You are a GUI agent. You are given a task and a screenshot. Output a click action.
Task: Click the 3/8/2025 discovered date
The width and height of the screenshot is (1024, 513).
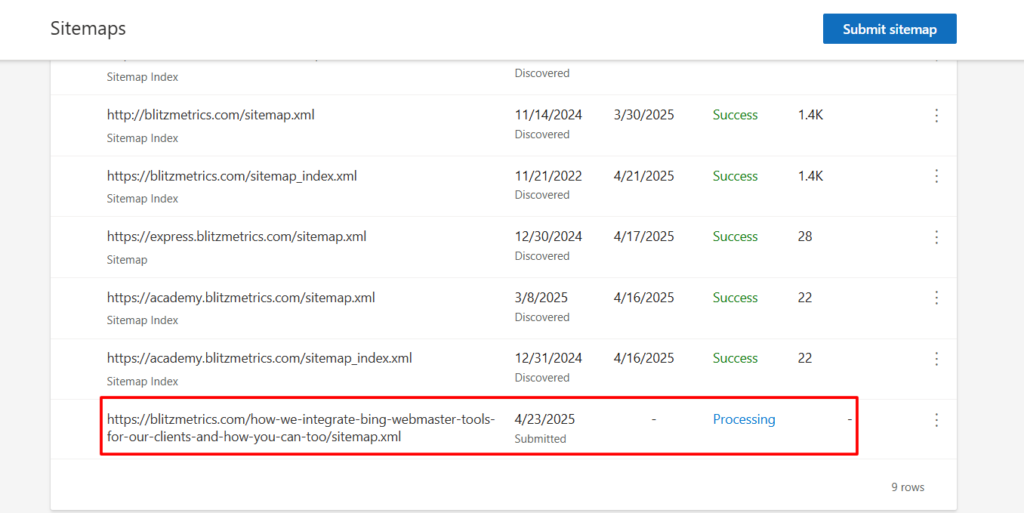click(541, 298)
